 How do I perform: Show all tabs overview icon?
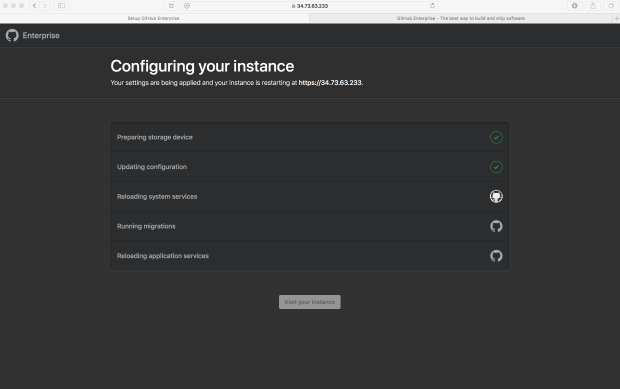[x=611, y=6]
